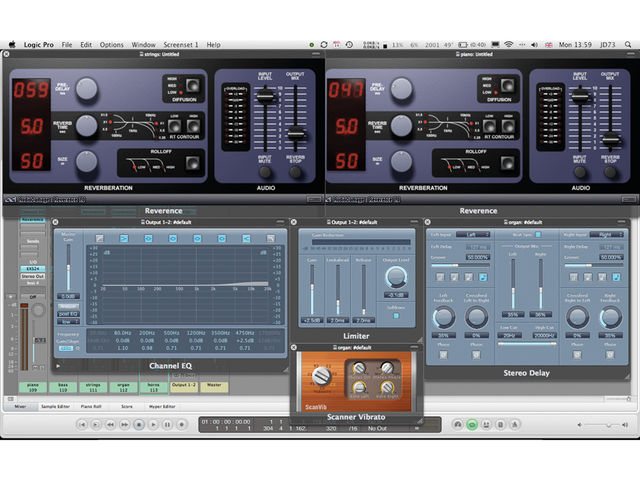Click the Limiter Gain slider
Image resolution: width=640 pixels, height=480 pixels.
312,290
